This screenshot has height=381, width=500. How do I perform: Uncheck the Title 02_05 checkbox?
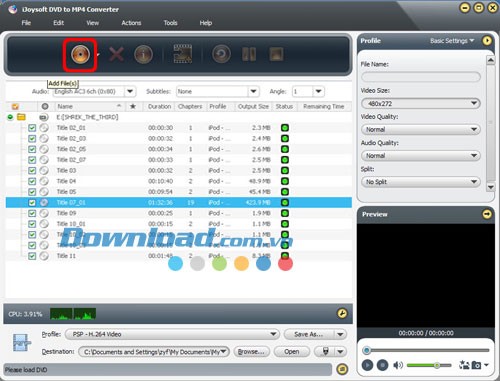click(x=32, y=149)
